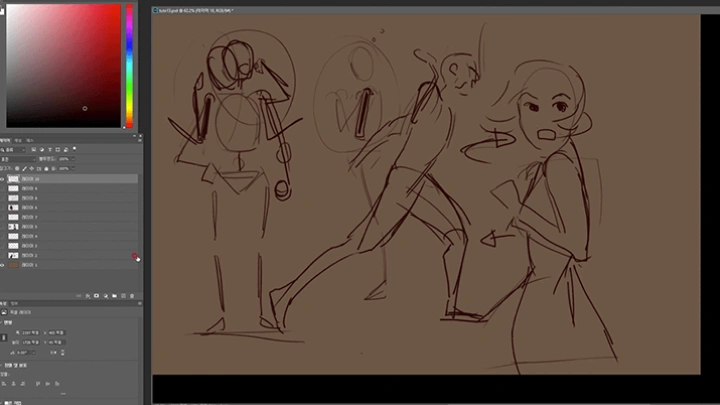Viewport: 720px width, 405px height.
Task: Hide layer 10 with its eye icon
Action: pyautogui.click(x=2, y=179)
